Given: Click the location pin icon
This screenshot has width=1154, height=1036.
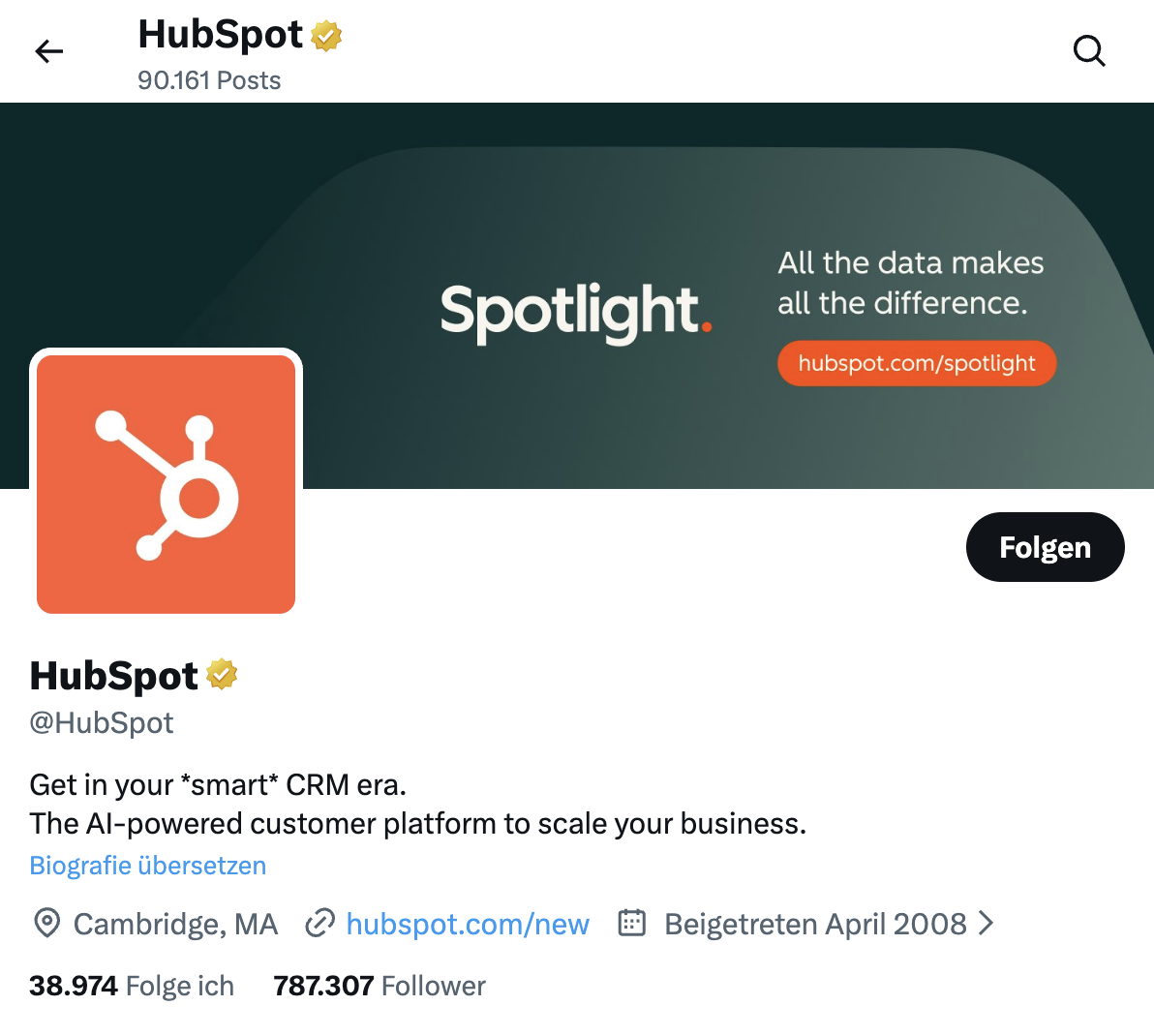Looking at the screenshot, I should click(x=46, y=924).
